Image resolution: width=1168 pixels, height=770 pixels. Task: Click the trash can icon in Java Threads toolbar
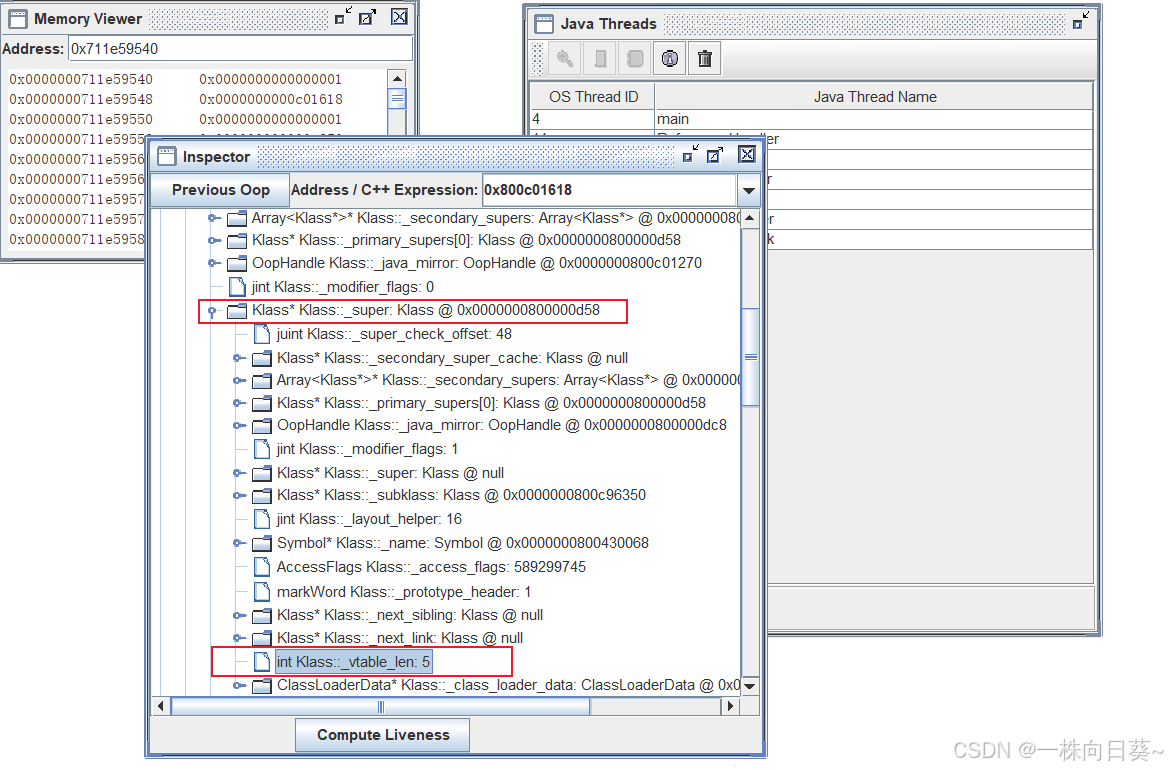click(x=705, y=58)
